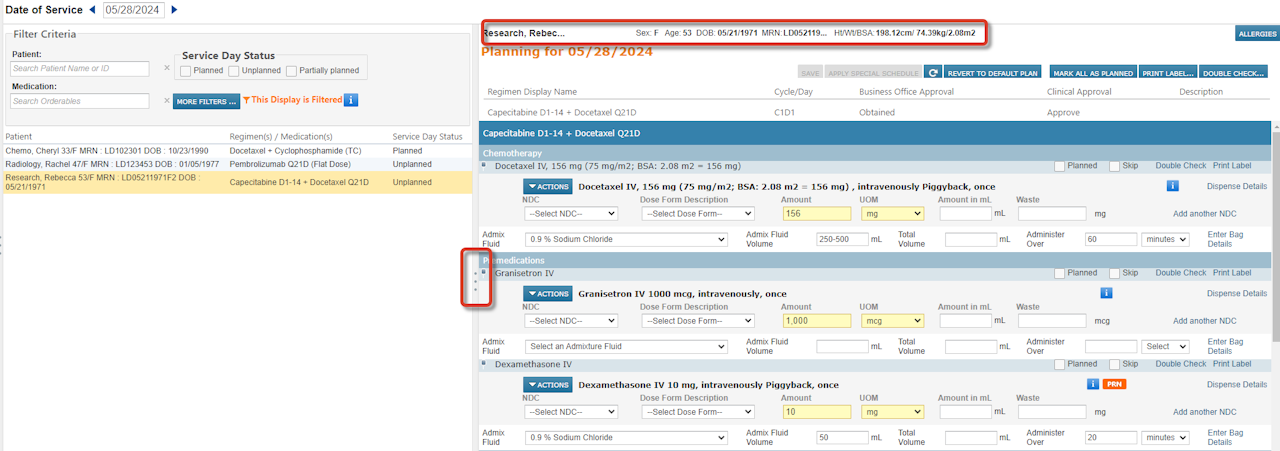1280x451 pixels.
Task: Open info icon for Dexamethasone IV order
Action: click(x=1094, y=384)
